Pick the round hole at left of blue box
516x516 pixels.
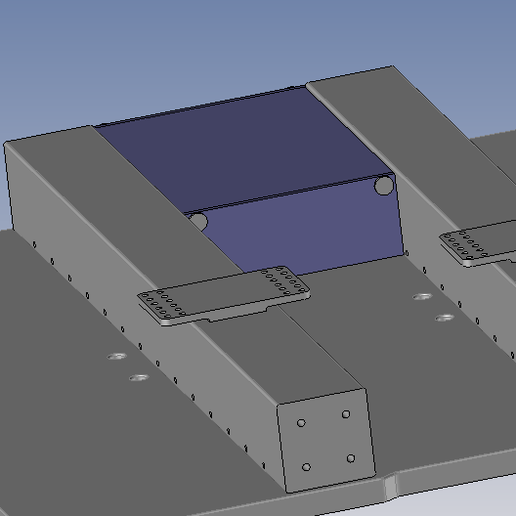click(x=200, y=222)
